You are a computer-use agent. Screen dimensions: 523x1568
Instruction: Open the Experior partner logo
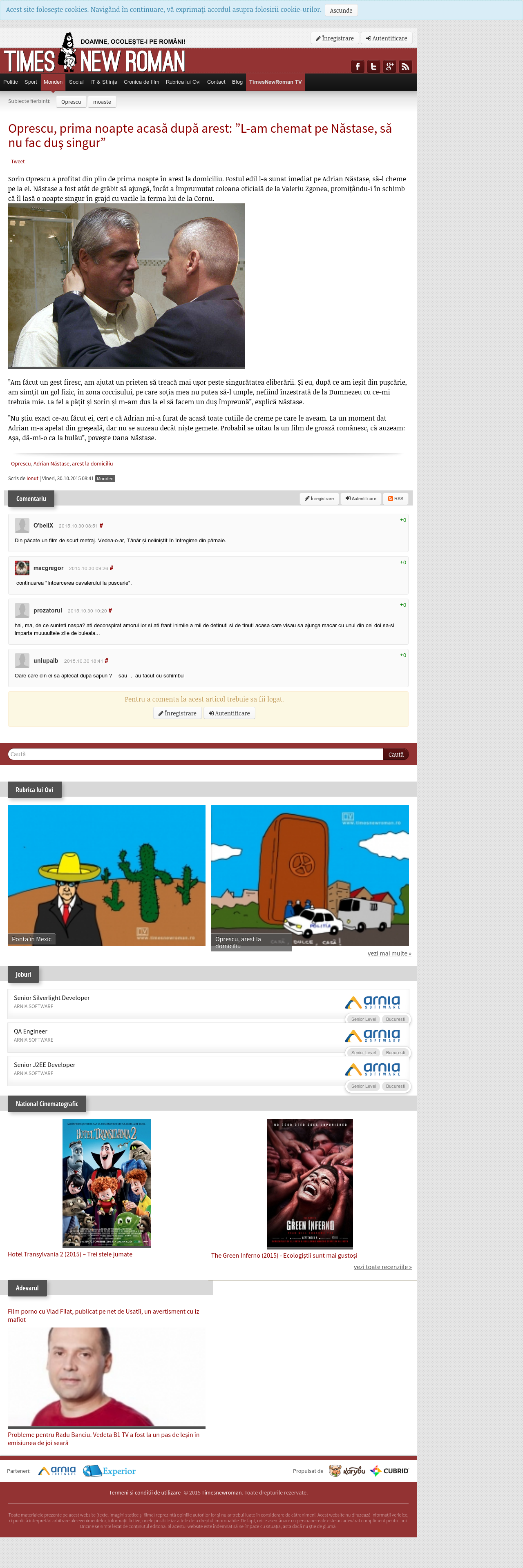point(110,1470)
